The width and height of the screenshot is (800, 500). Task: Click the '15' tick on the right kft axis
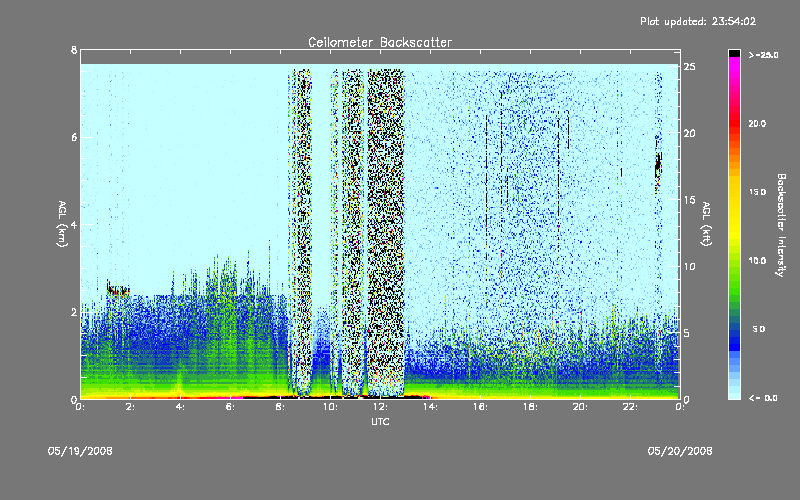689,200
